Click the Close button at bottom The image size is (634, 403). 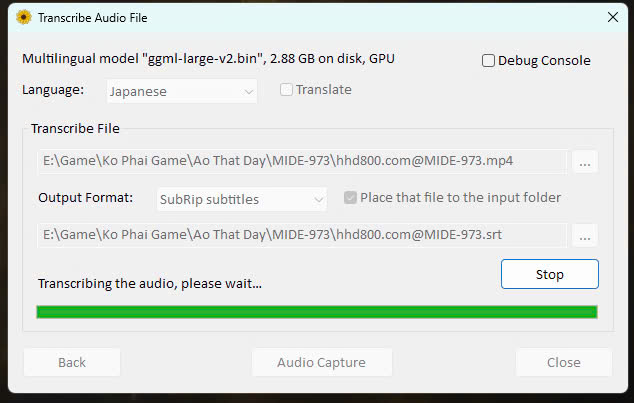coord(564,362)
